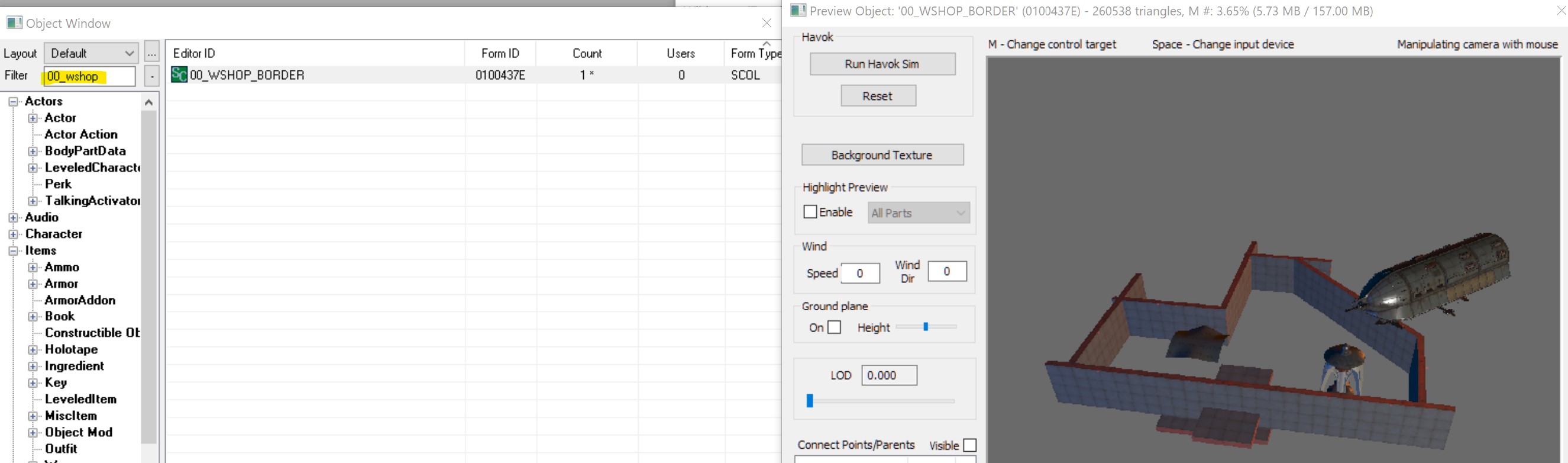Click the Filter text field
Viewport: 1568px width, 463px height.
tap(89, 76)
